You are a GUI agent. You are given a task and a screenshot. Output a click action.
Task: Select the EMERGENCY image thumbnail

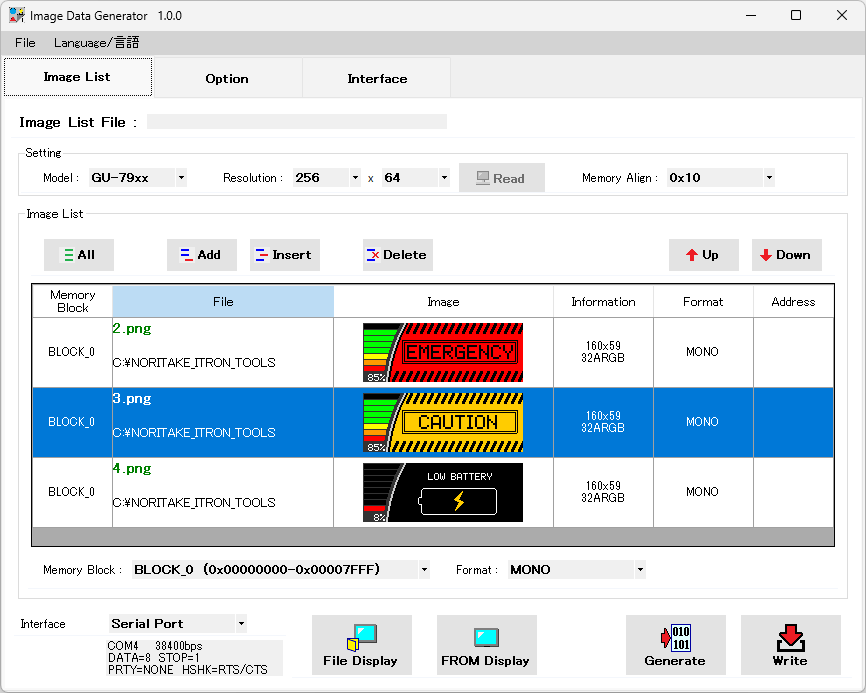pyautogui.click(x=443, y=352)
